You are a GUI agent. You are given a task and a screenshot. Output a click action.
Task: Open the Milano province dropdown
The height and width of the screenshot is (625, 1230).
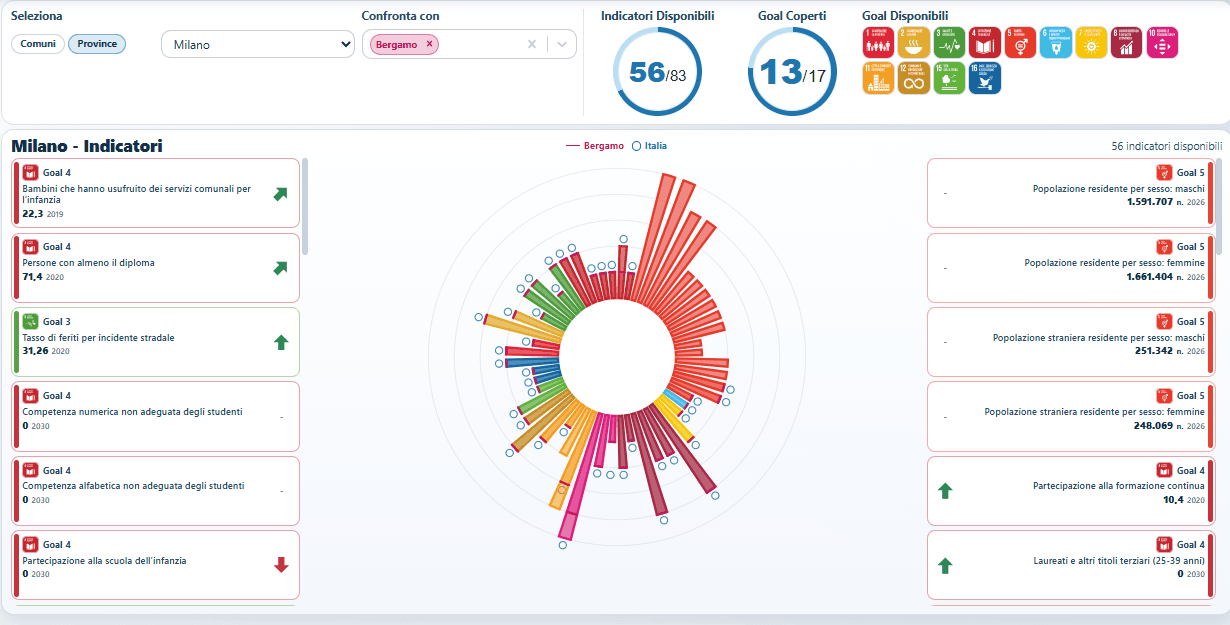(258, 44)
